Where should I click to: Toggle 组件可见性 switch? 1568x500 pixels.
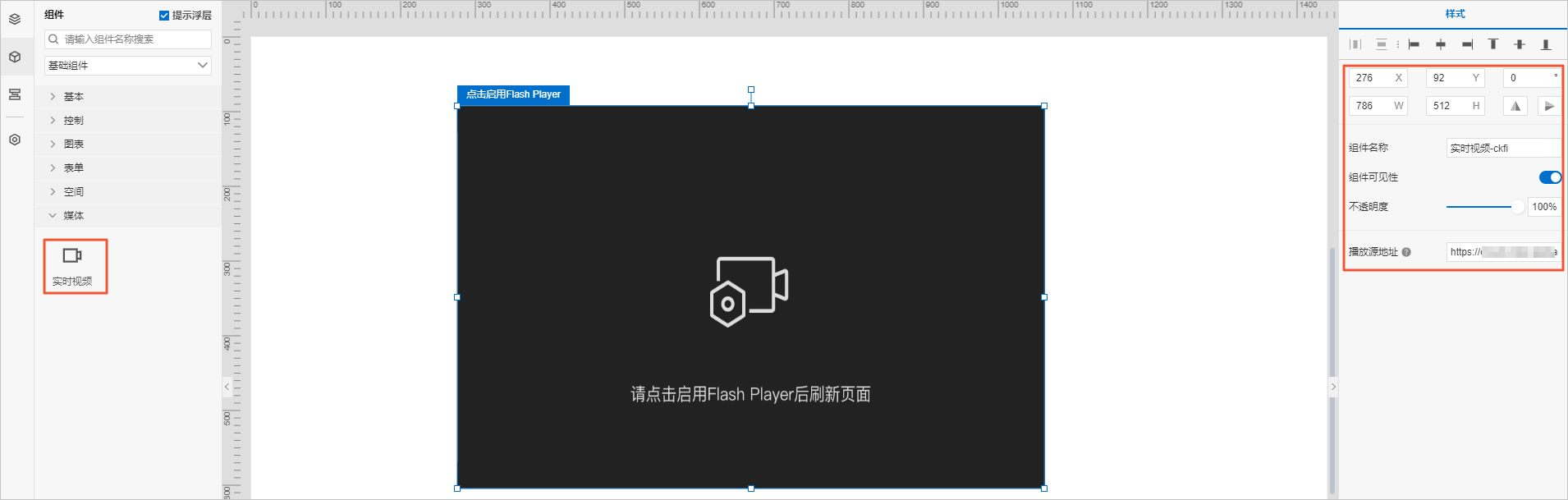tap(1550, 177)
